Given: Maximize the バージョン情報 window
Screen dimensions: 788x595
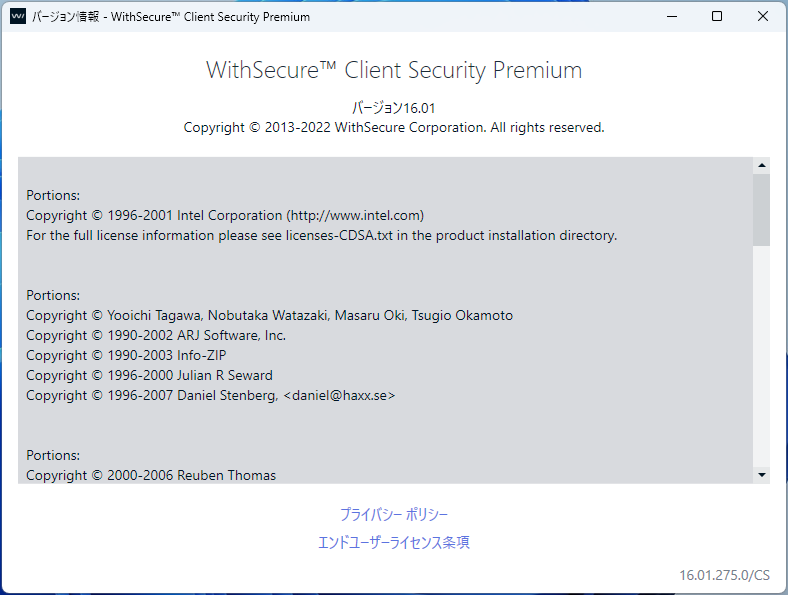Looking at the screenshot, I should [x=717, y=17].
